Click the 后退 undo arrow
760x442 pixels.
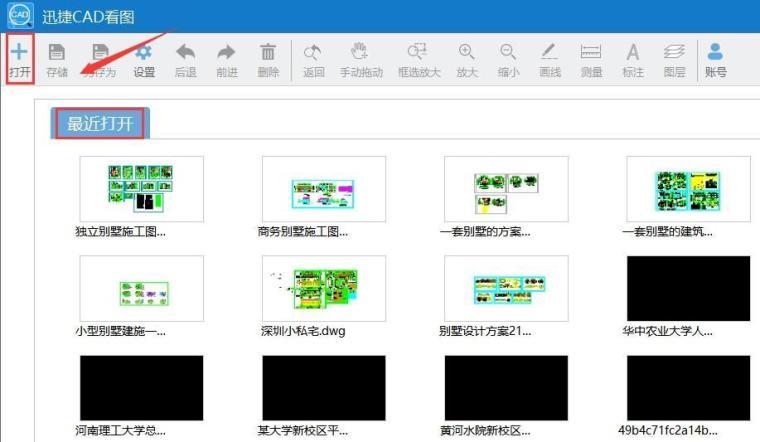pyautogui.click(x=185, y=52)
